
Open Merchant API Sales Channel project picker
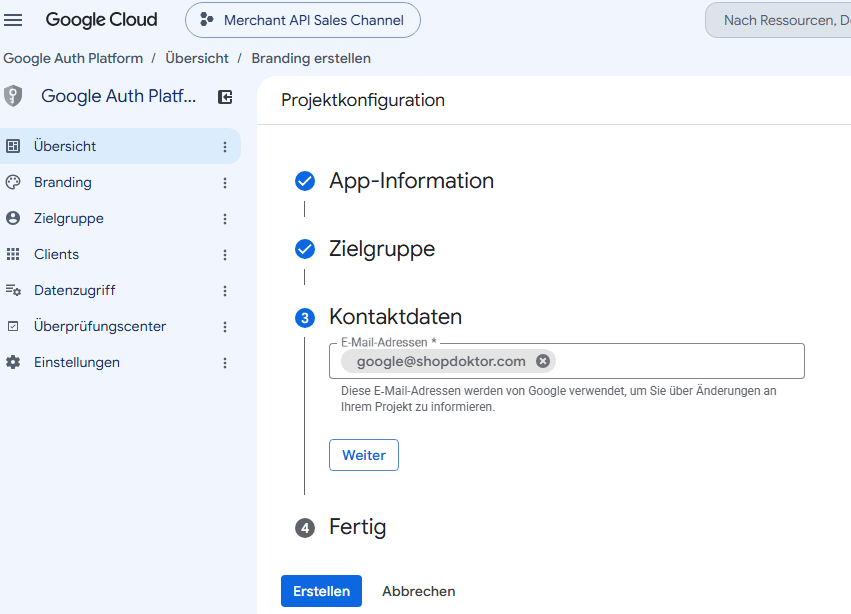tap(303, 20)
